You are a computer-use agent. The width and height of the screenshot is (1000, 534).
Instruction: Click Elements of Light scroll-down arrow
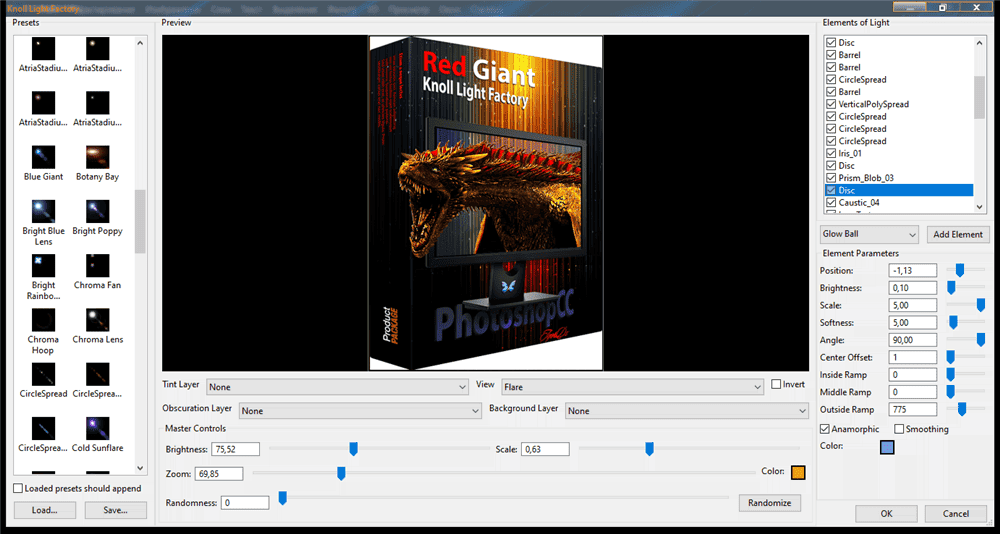980,206
